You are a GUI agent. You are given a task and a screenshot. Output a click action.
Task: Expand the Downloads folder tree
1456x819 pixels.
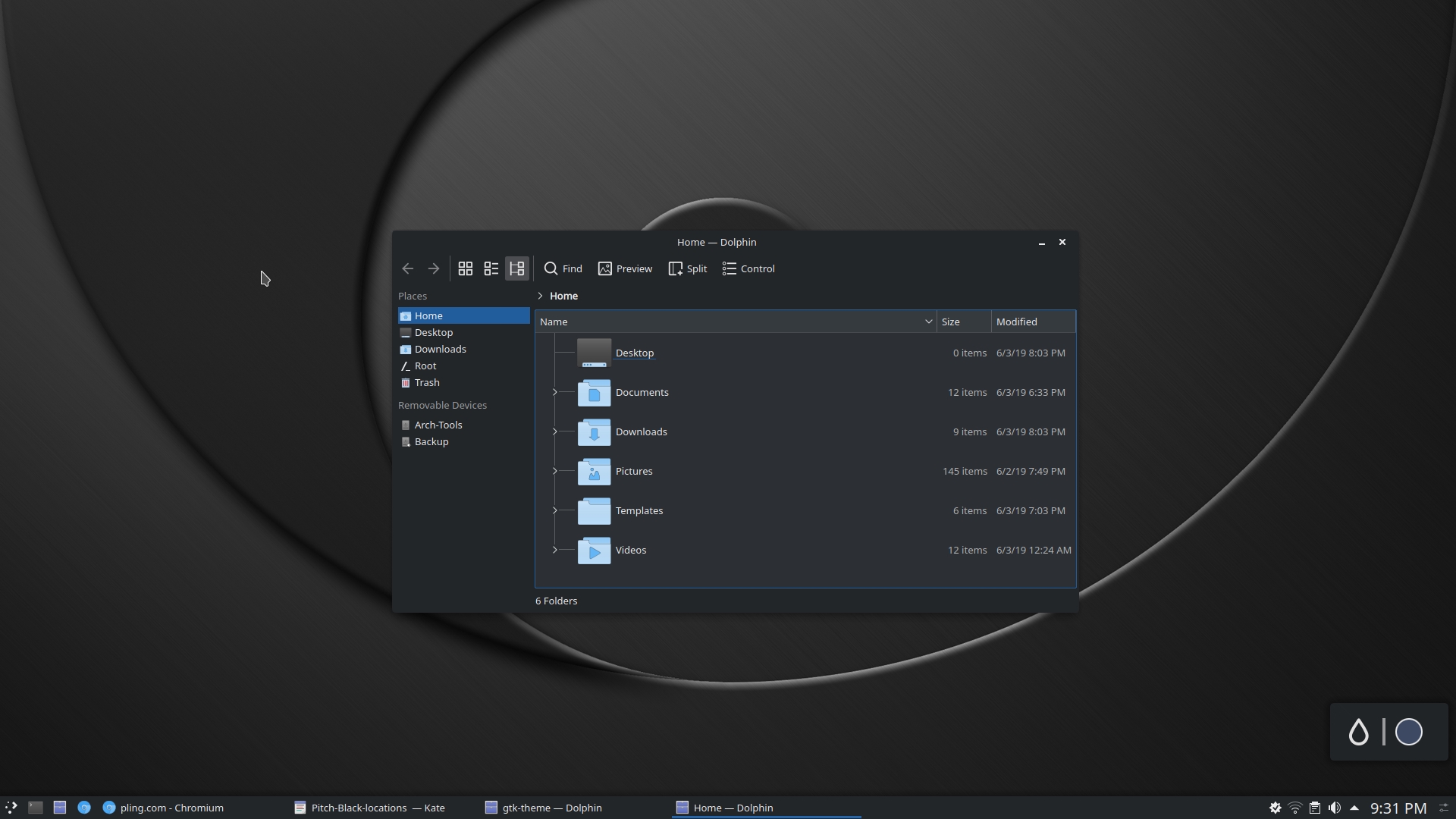(555, 431)
